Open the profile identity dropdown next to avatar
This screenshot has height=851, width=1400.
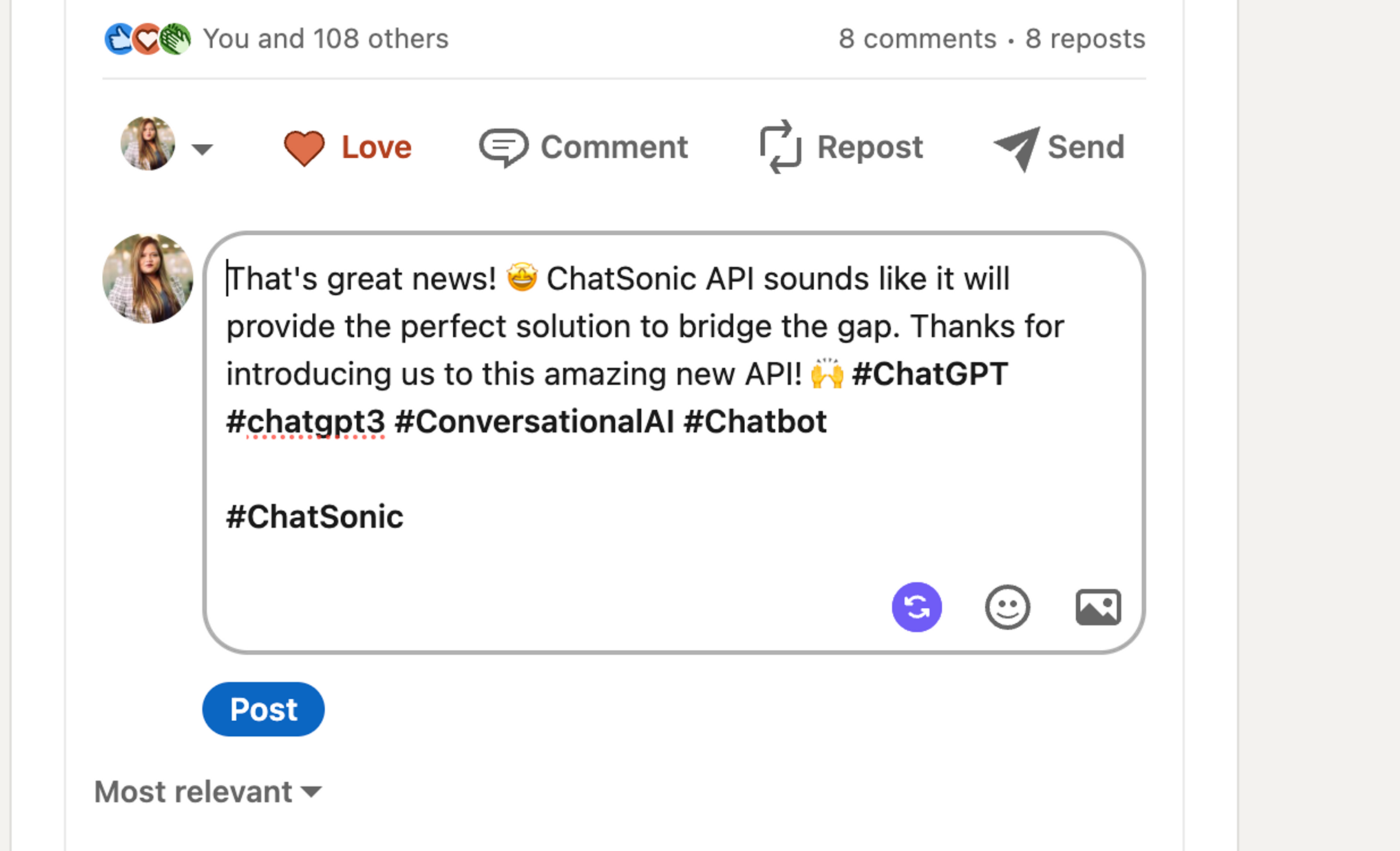[202, 148]
